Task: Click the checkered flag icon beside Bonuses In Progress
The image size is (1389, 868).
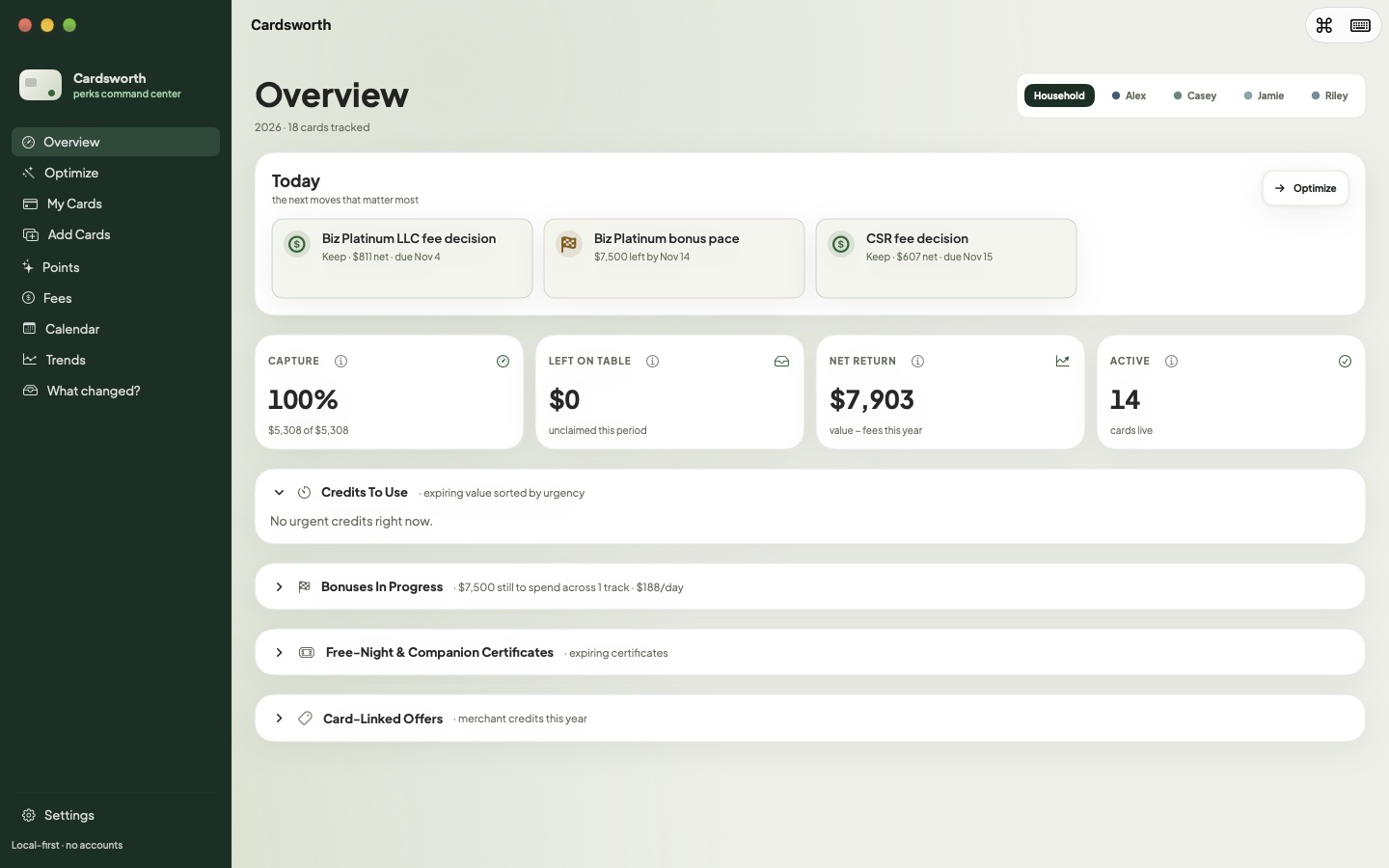Action: click(304, 586)
